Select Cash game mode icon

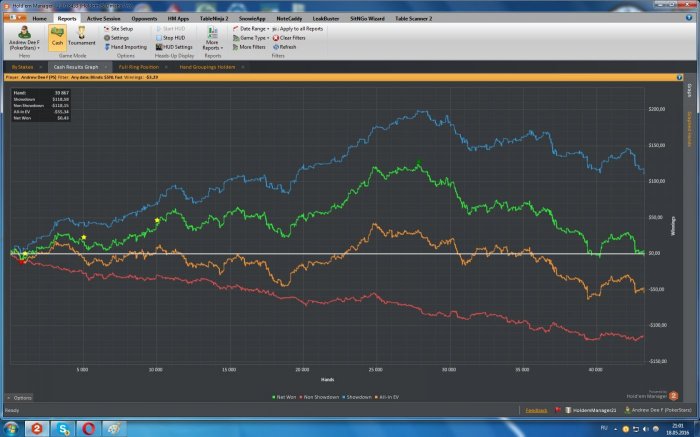click(57, 37)
